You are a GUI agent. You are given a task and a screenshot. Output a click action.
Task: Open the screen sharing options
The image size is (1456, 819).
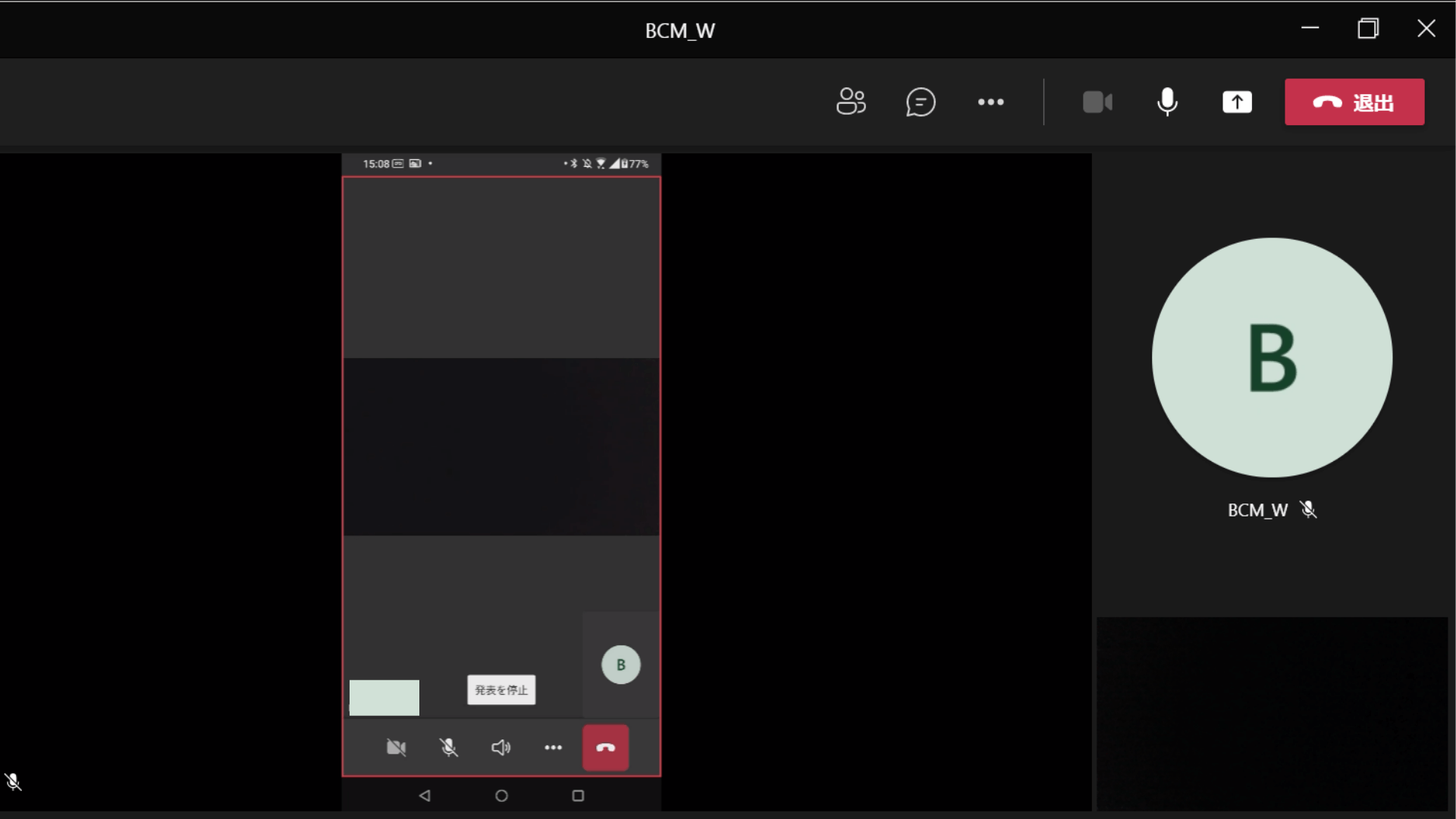[x=1237, y=102]
